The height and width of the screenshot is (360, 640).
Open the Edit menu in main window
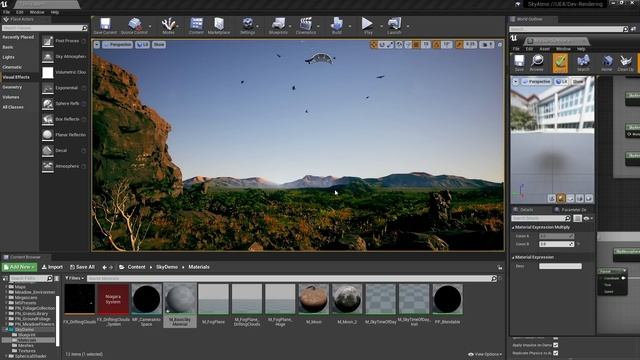click(20, 12)
